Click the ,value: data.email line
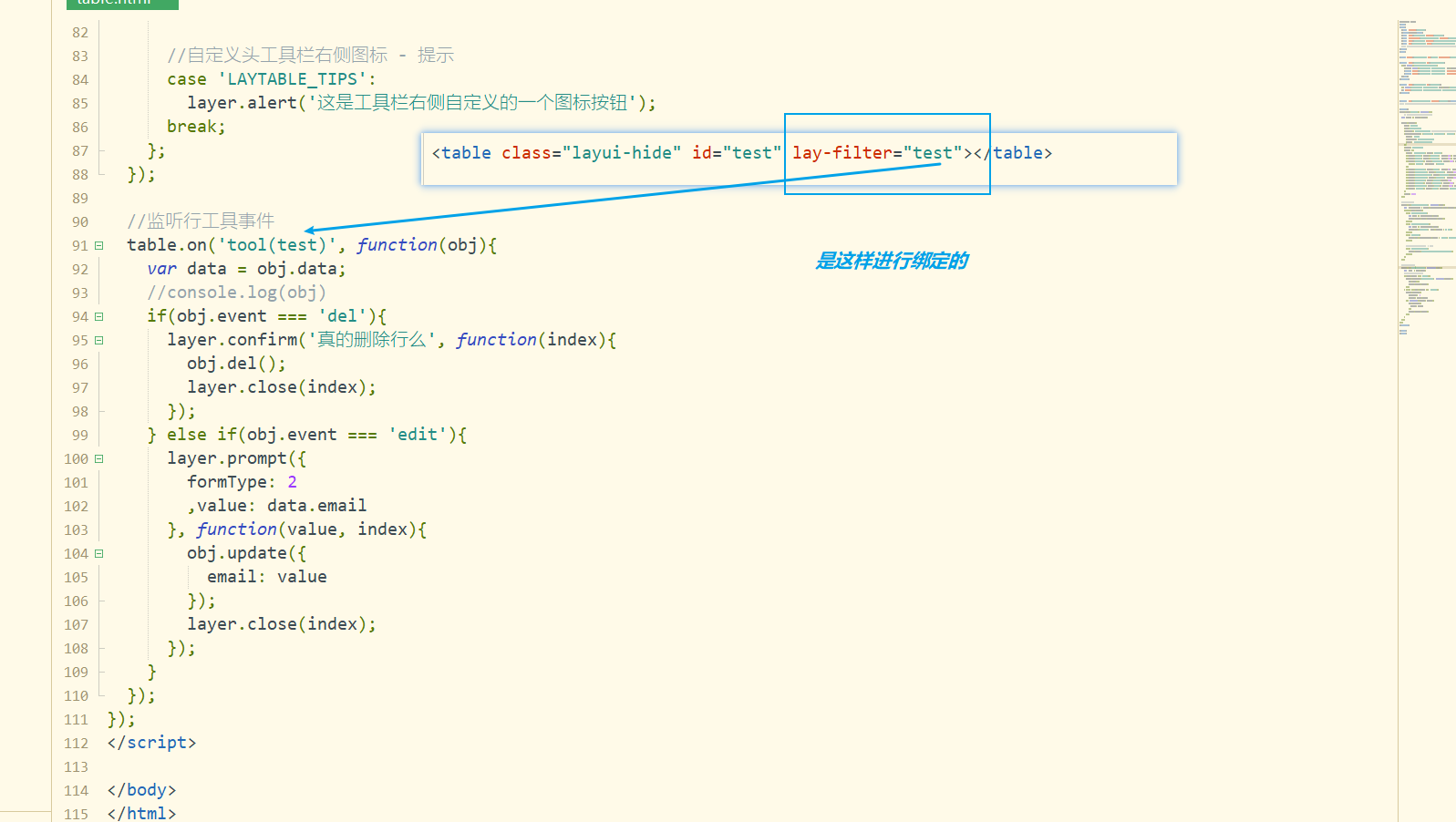This screenshot has width=1456, height=822. [x=277, y=506]
